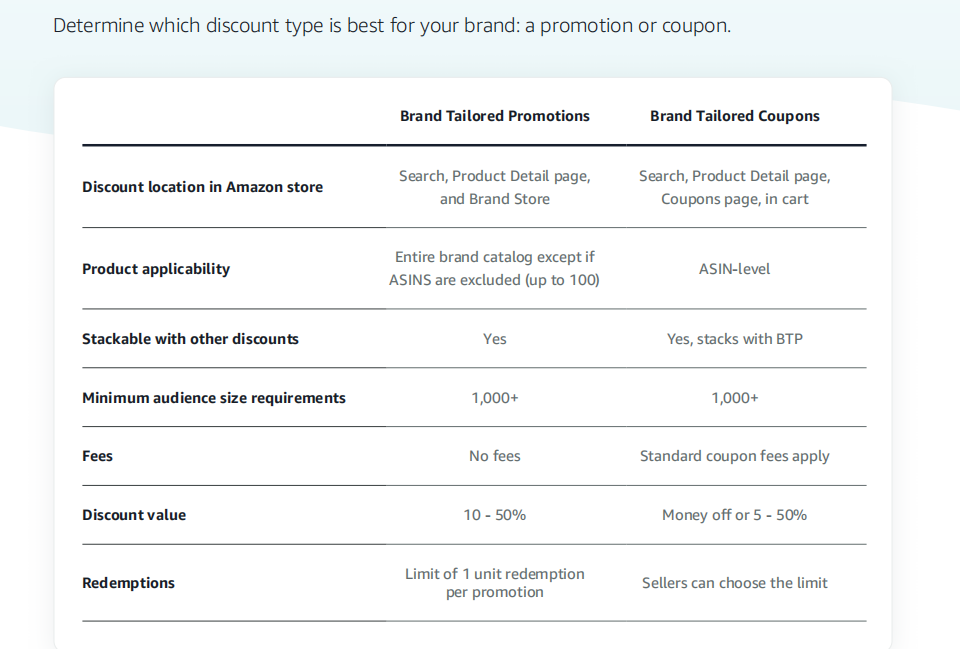Click 'Coupons page, in cart' text
This screenshot has height=649, width=960.
[x=735, y=199]
